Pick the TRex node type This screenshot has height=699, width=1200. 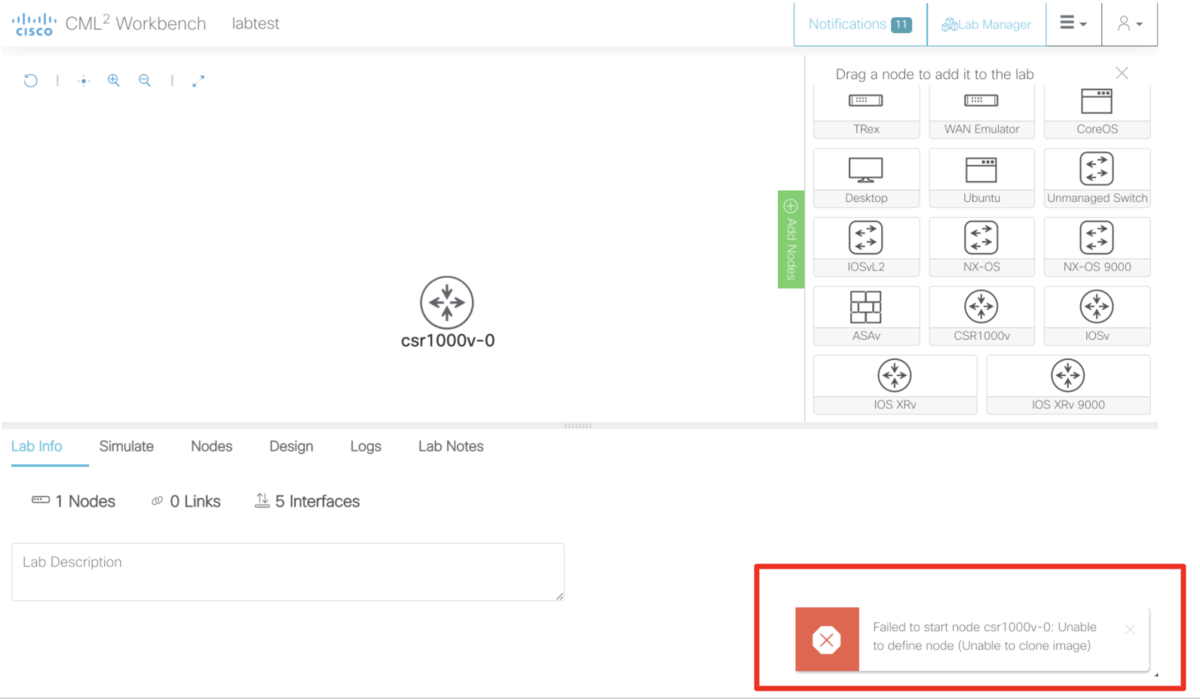click(866, 112)
